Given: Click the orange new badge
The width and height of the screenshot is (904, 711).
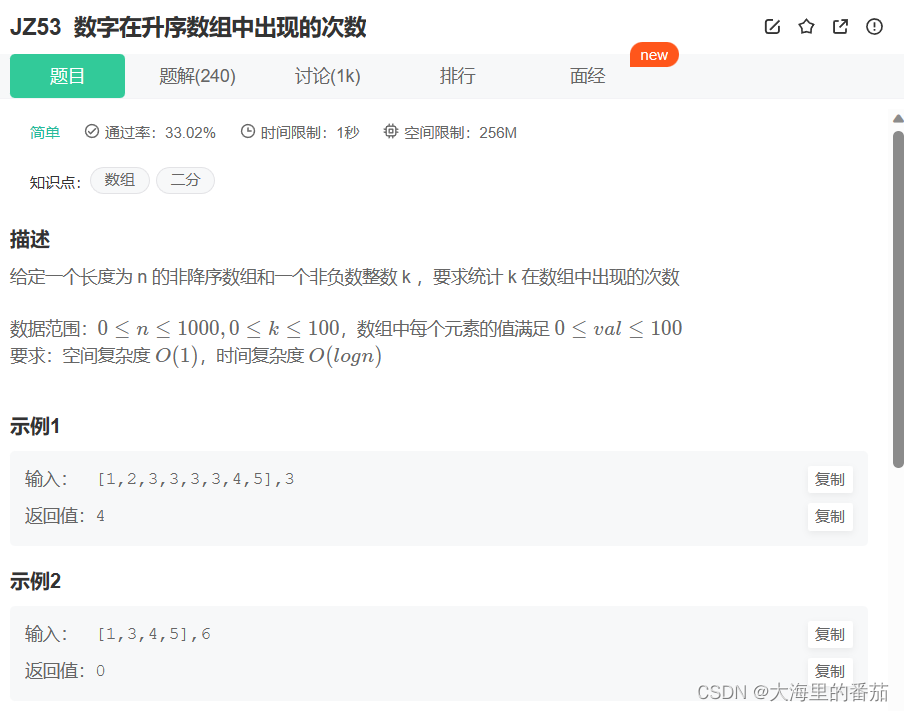Looking at the screenshot, I should [654, 55].
